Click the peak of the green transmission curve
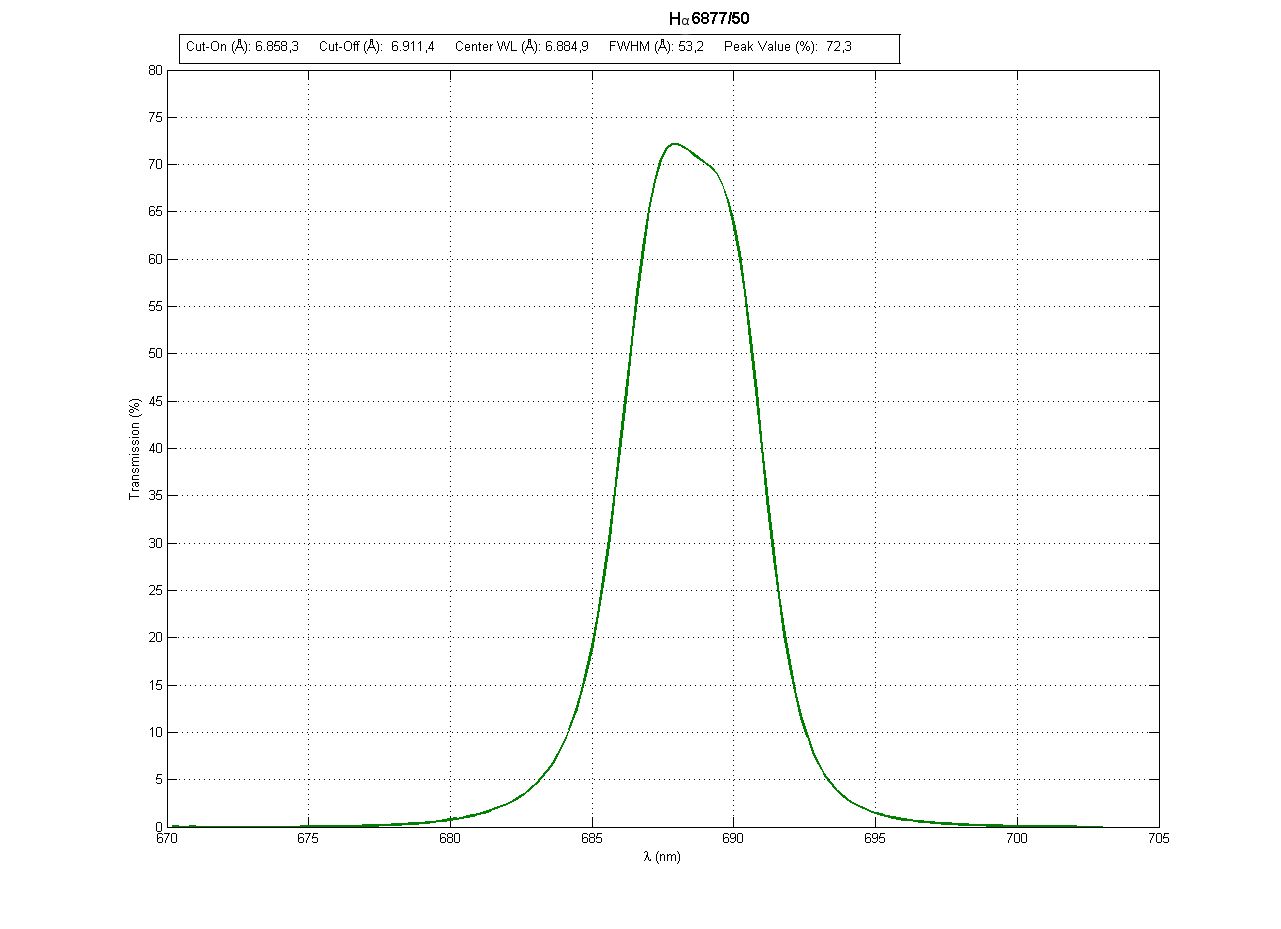1281x929 pixels. click(x=675, y=144)
